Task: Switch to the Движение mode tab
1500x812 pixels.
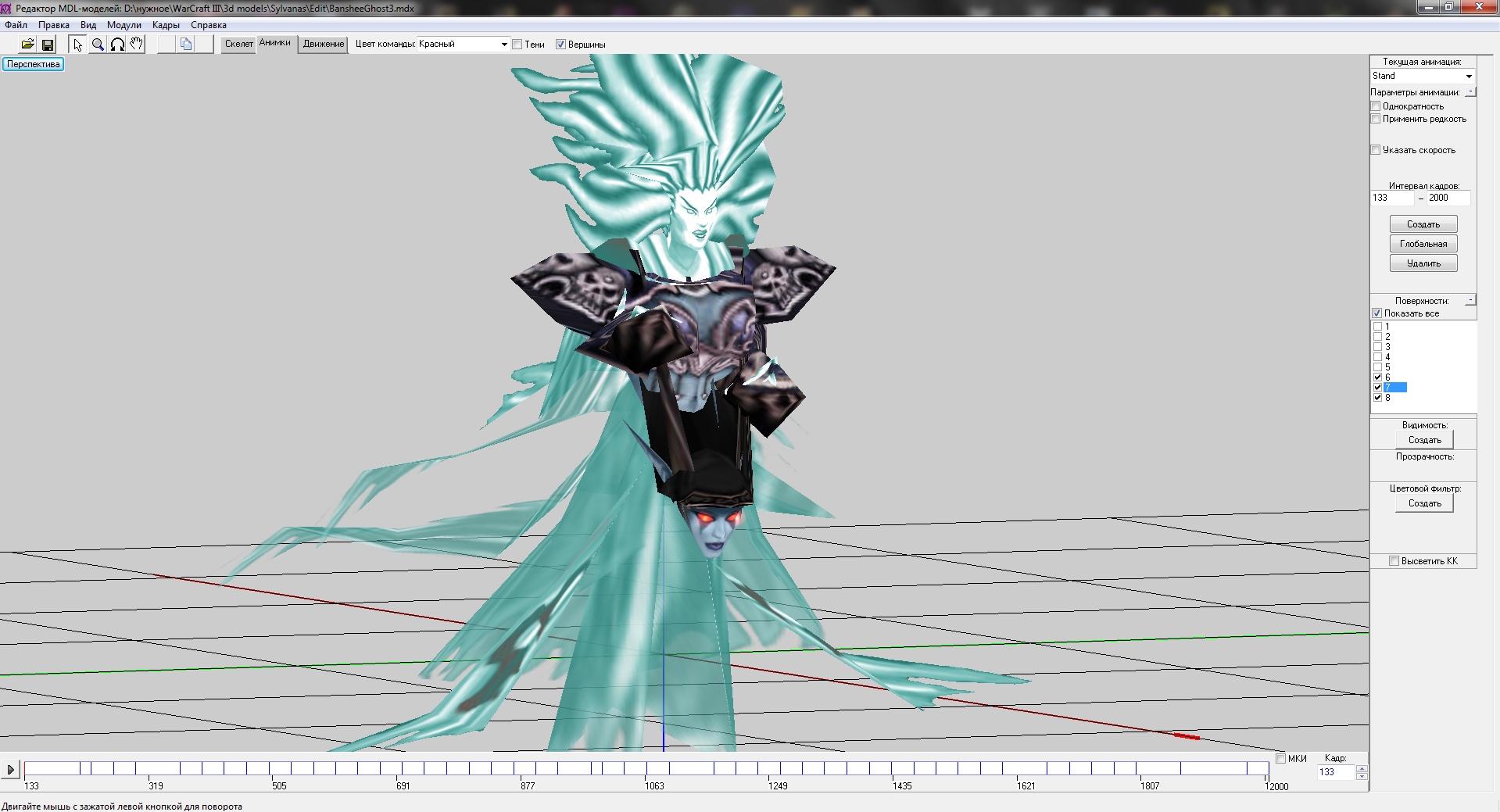Action: [324, 45]
